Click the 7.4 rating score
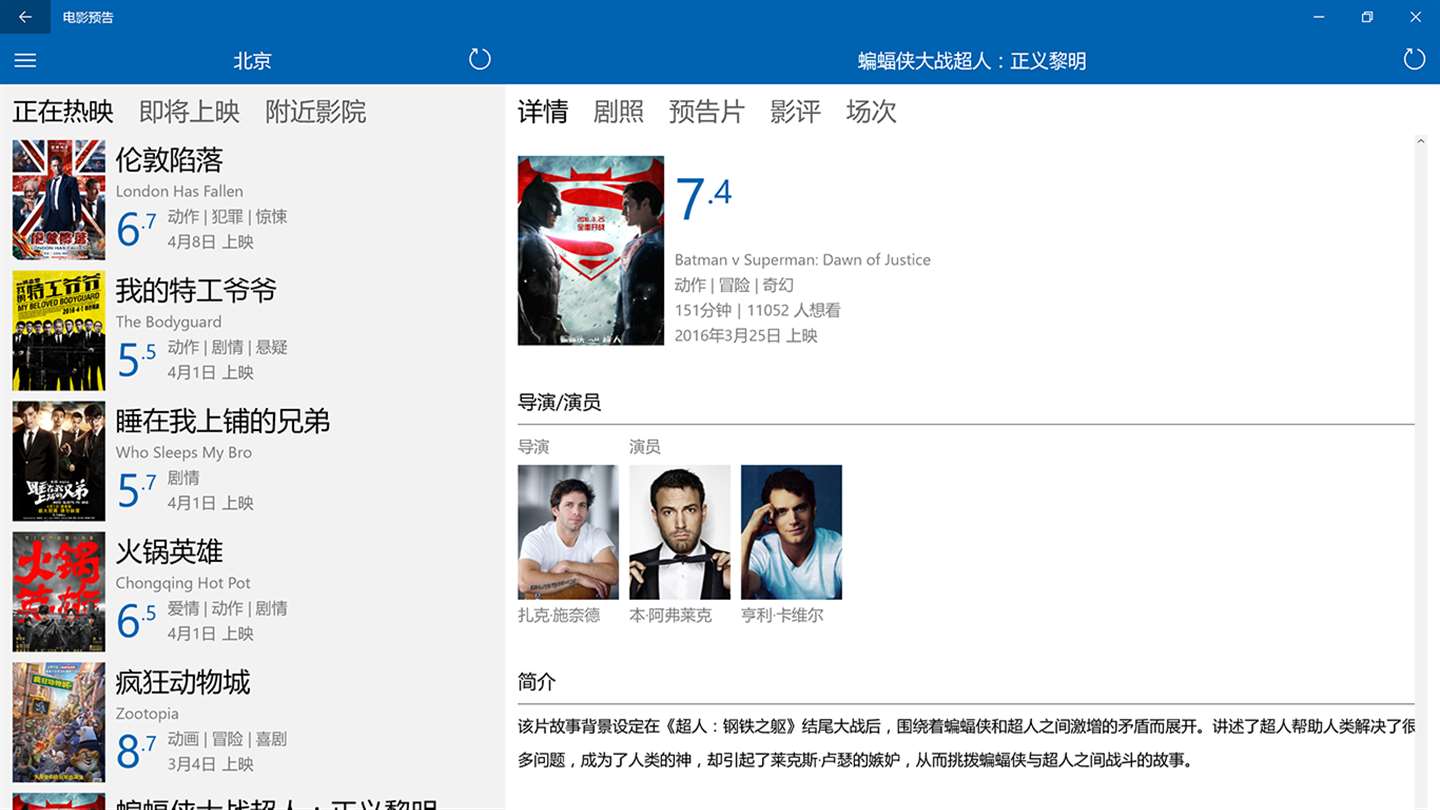The height and width of the screenshot is (810, 1440). click(x=704, y=198)
